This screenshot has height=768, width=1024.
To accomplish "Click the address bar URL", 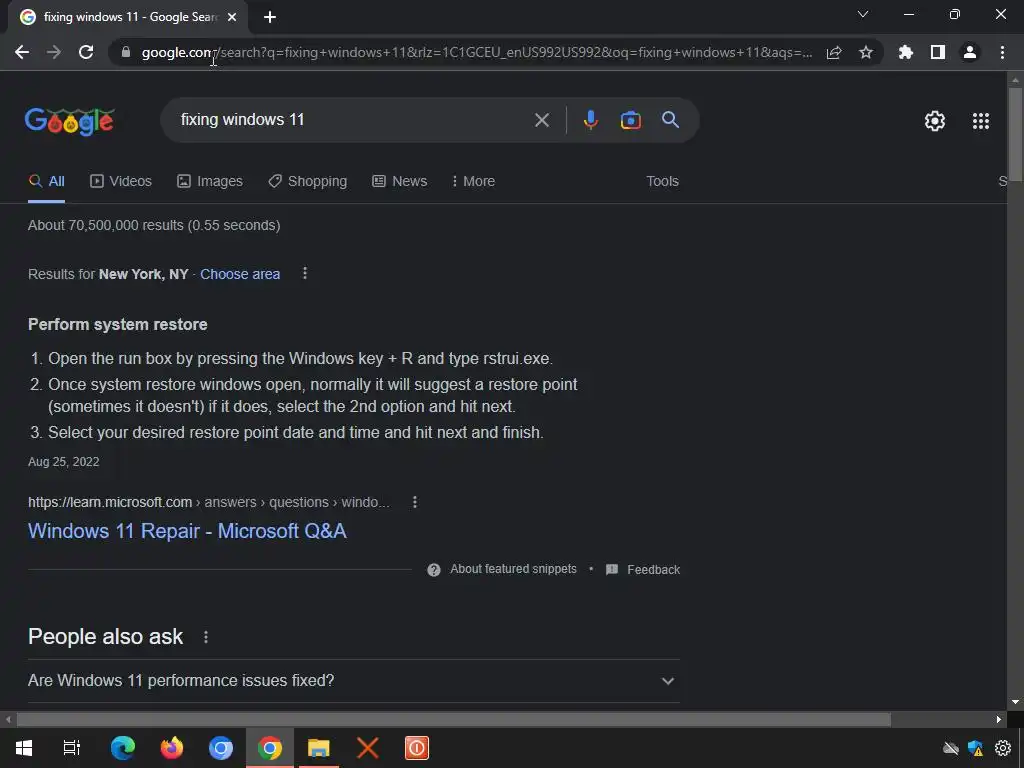I will point(477,52).
